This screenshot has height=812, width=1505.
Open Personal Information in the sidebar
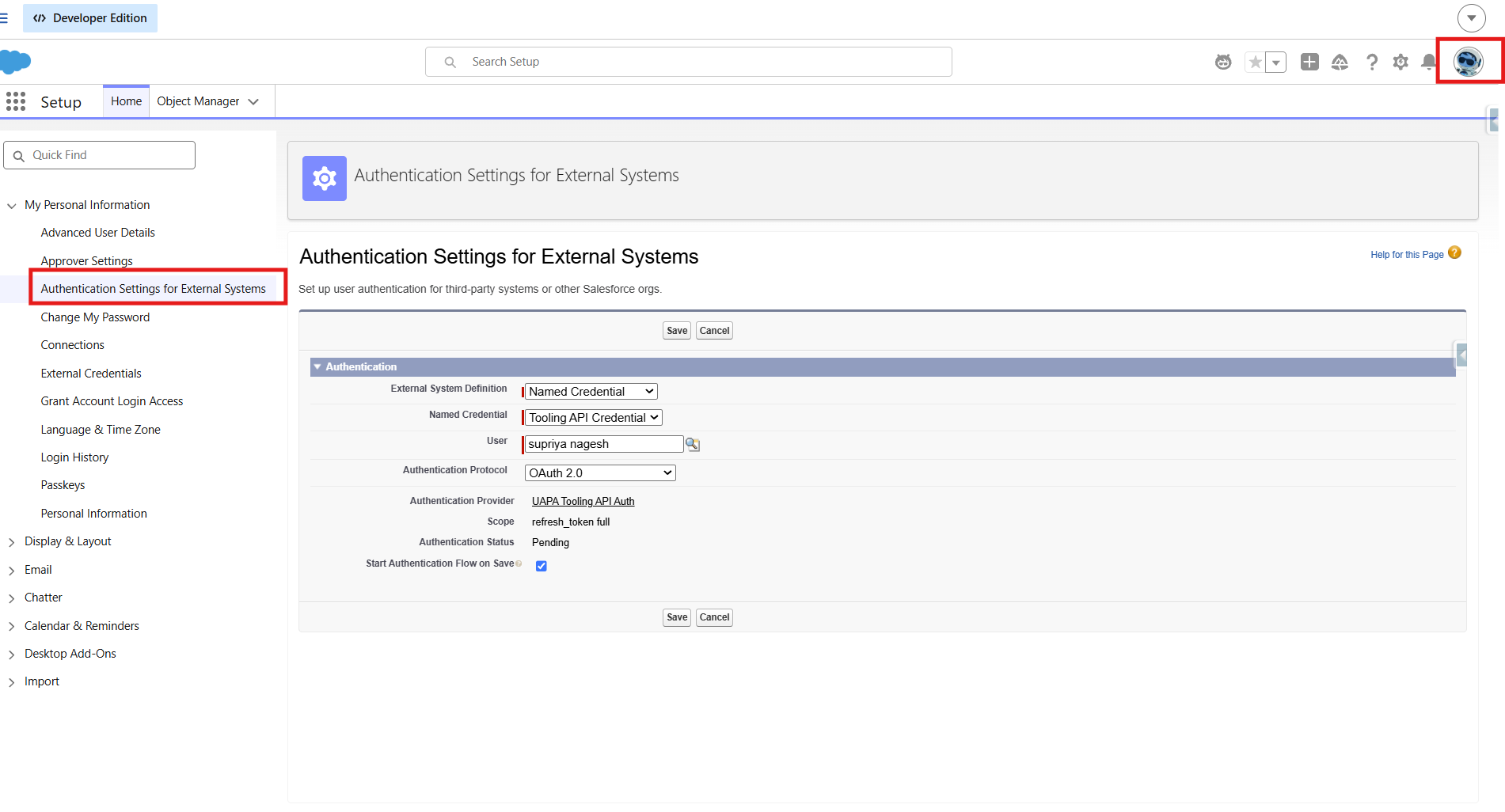pos(93,514)
